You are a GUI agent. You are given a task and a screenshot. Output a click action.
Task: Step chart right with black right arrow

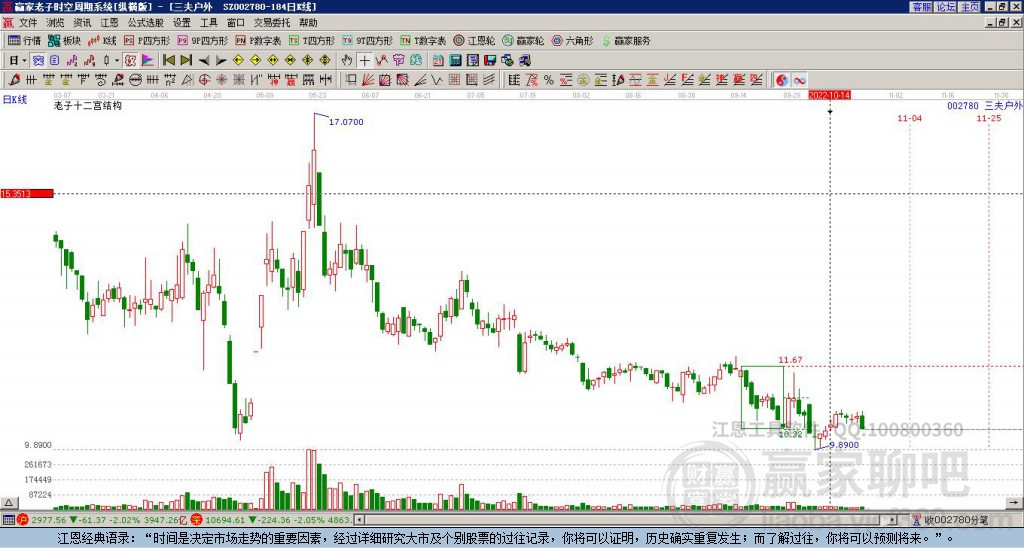click(221, 60)
